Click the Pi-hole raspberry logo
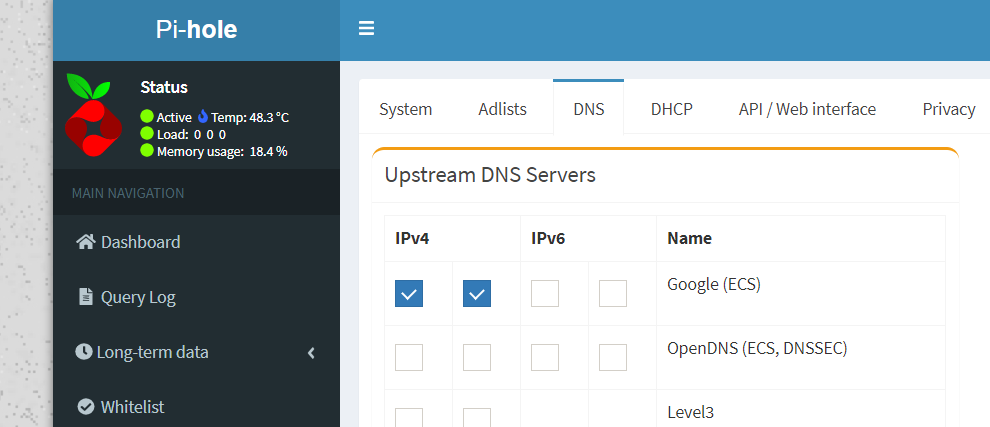 (x=93, y=115)
